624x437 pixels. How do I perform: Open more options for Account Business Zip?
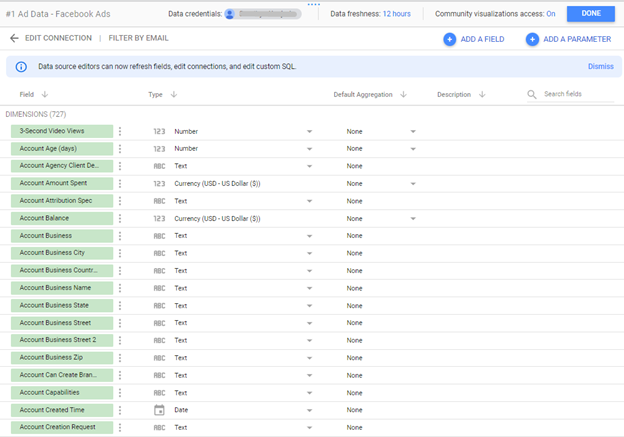120,358
